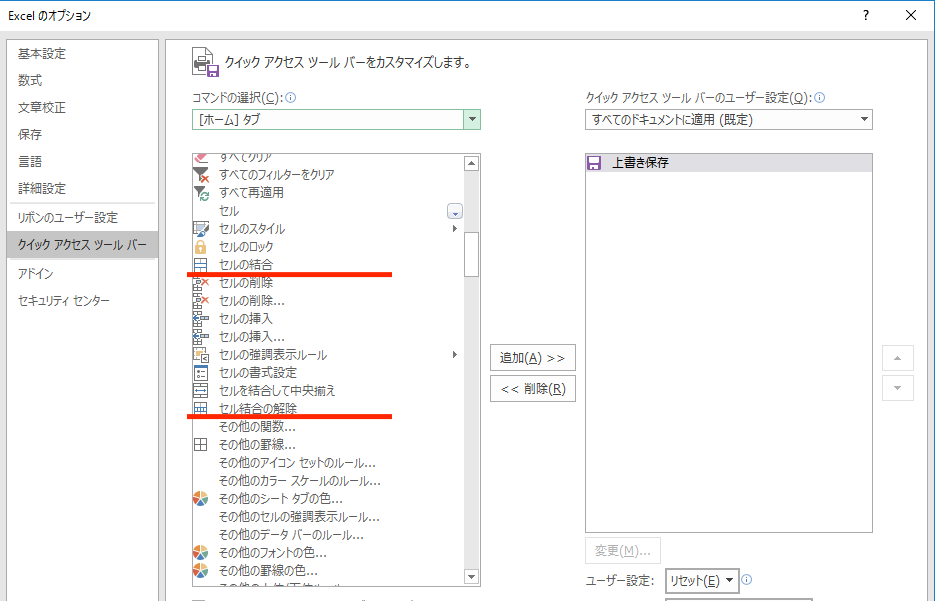Viewport: 935px width, 601px height.
Task: Click the セルの削除... icon with ellipsis
Action: (201, 300)
